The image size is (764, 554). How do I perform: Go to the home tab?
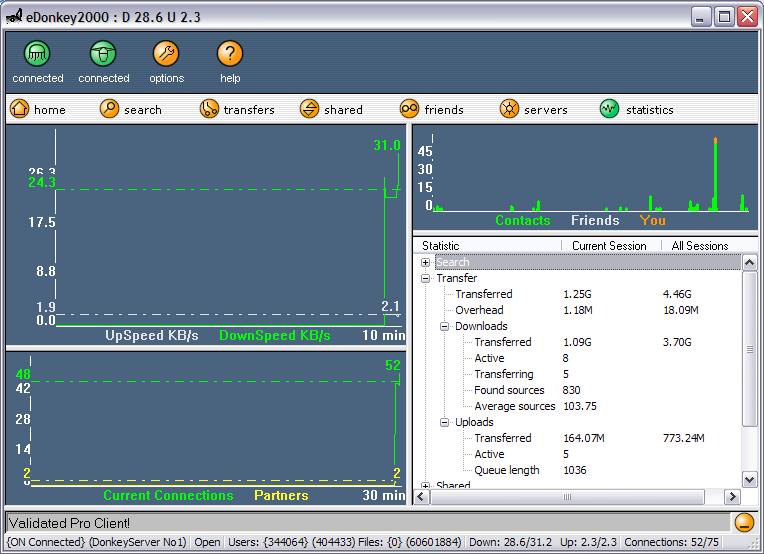(x=38, y=109)
